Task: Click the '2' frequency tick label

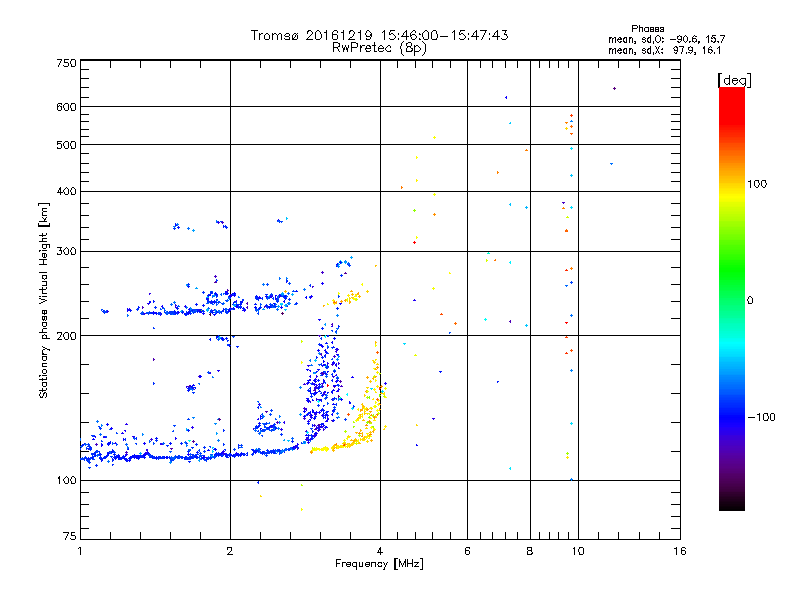Action: (x=230, y=551)
